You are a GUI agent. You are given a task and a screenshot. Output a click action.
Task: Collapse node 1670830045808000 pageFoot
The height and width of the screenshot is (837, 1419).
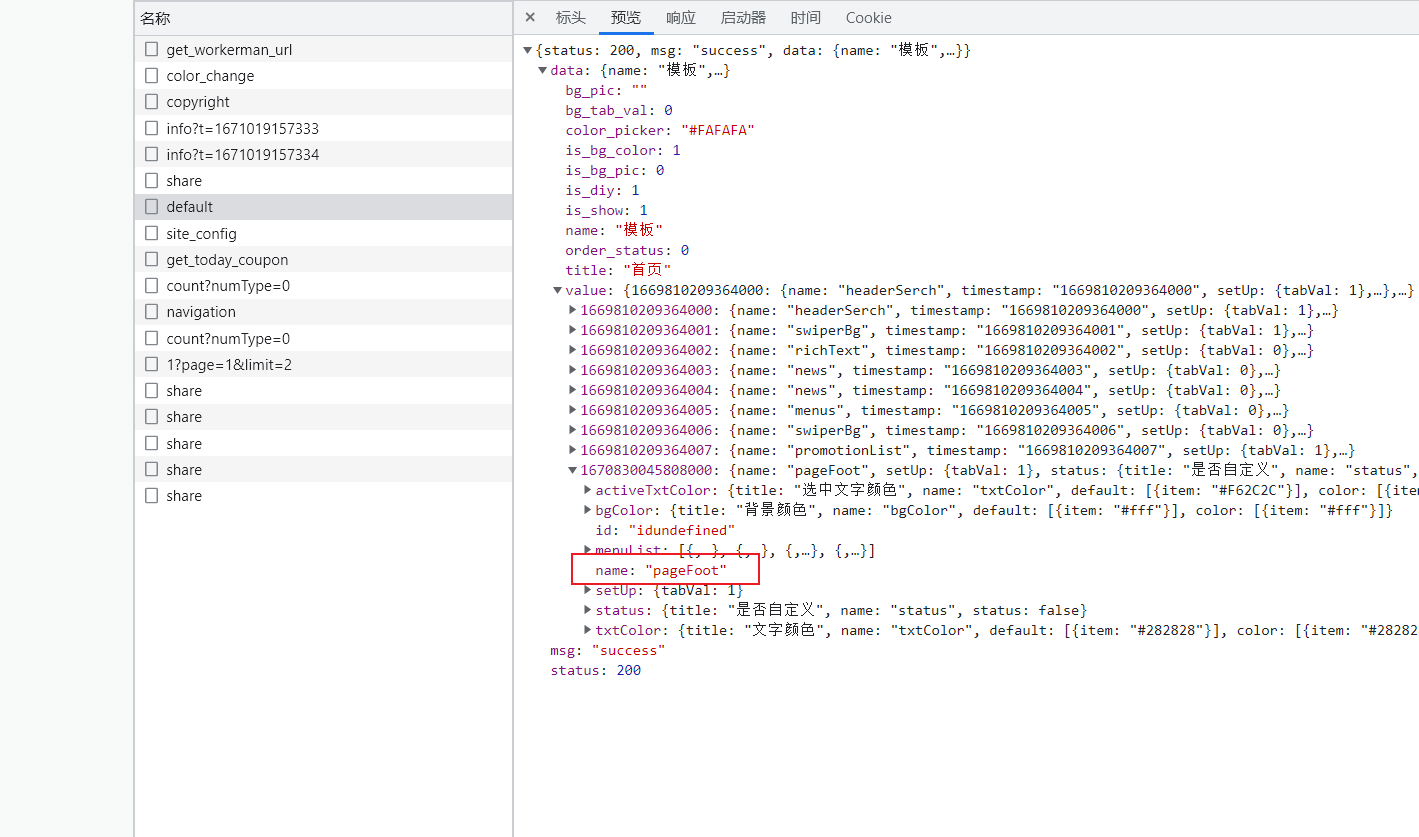point(573,470)
